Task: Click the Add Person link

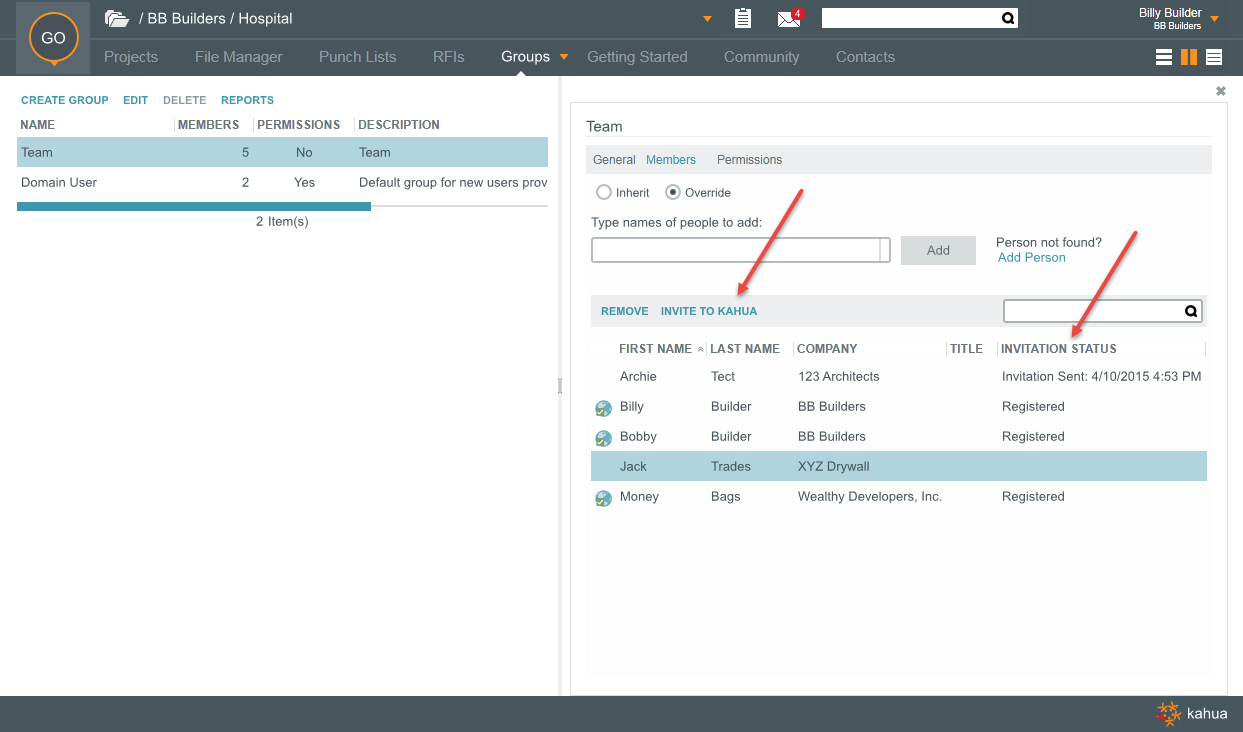Action: coord(1031,257)
